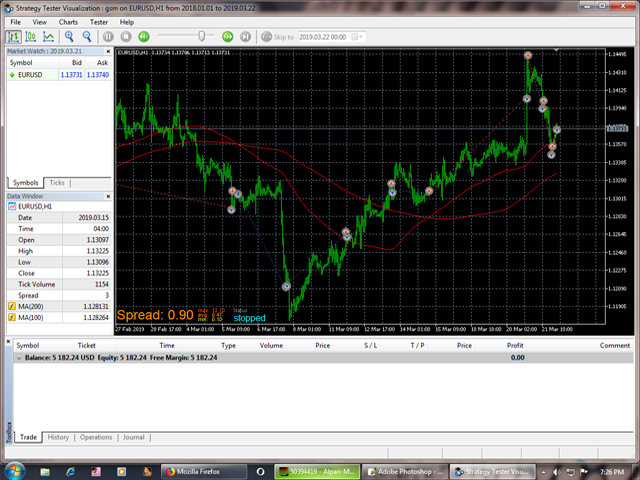Screen dimensions: 640x480
Task: Click the testing speed slider handle
Action: click(x=202, y=36)
